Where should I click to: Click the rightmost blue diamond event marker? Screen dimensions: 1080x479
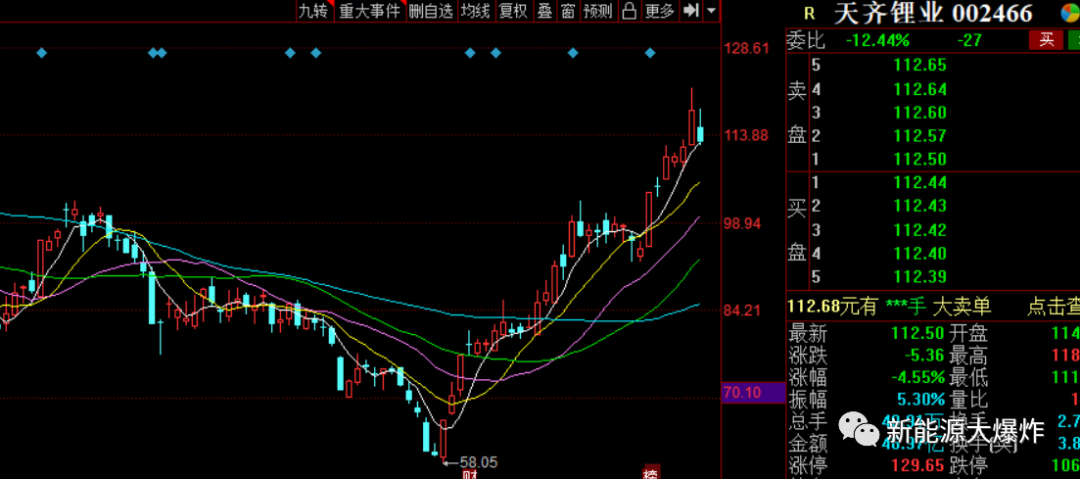coord(650,52)
